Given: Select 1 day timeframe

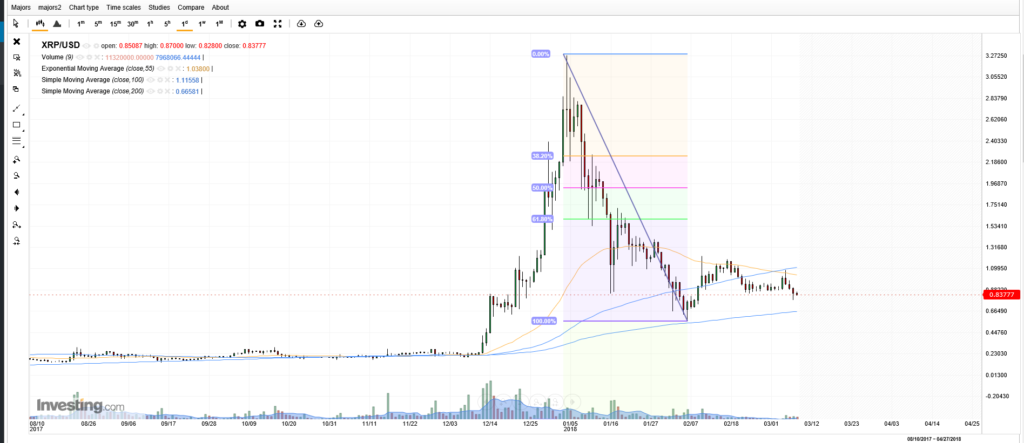Looking at the screenshot, I should pyautogui.click(x=185, y=24).
